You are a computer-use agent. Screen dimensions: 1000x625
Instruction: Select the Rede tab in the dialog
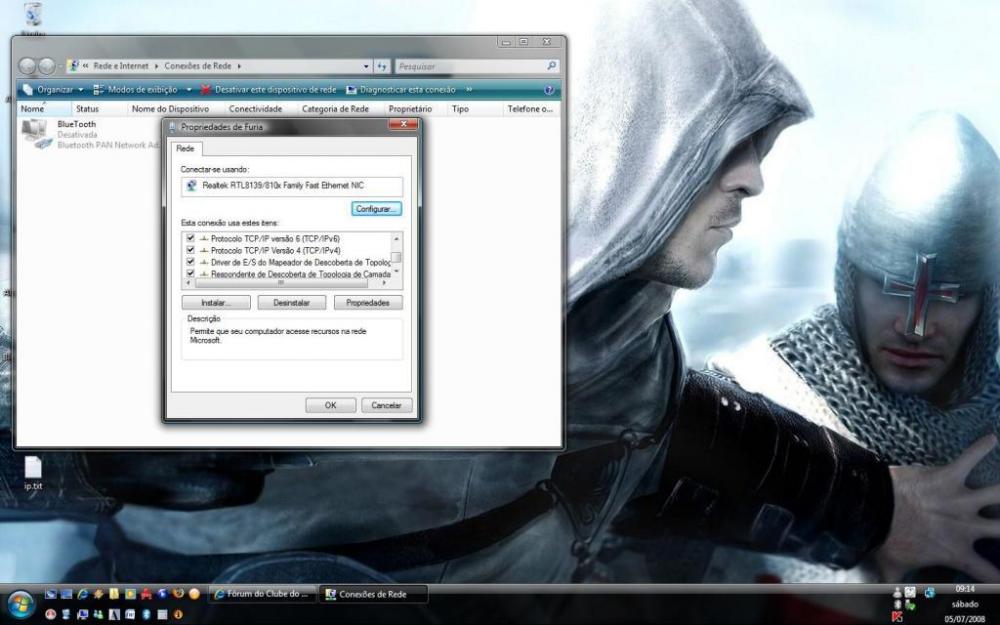pos(185,148)
